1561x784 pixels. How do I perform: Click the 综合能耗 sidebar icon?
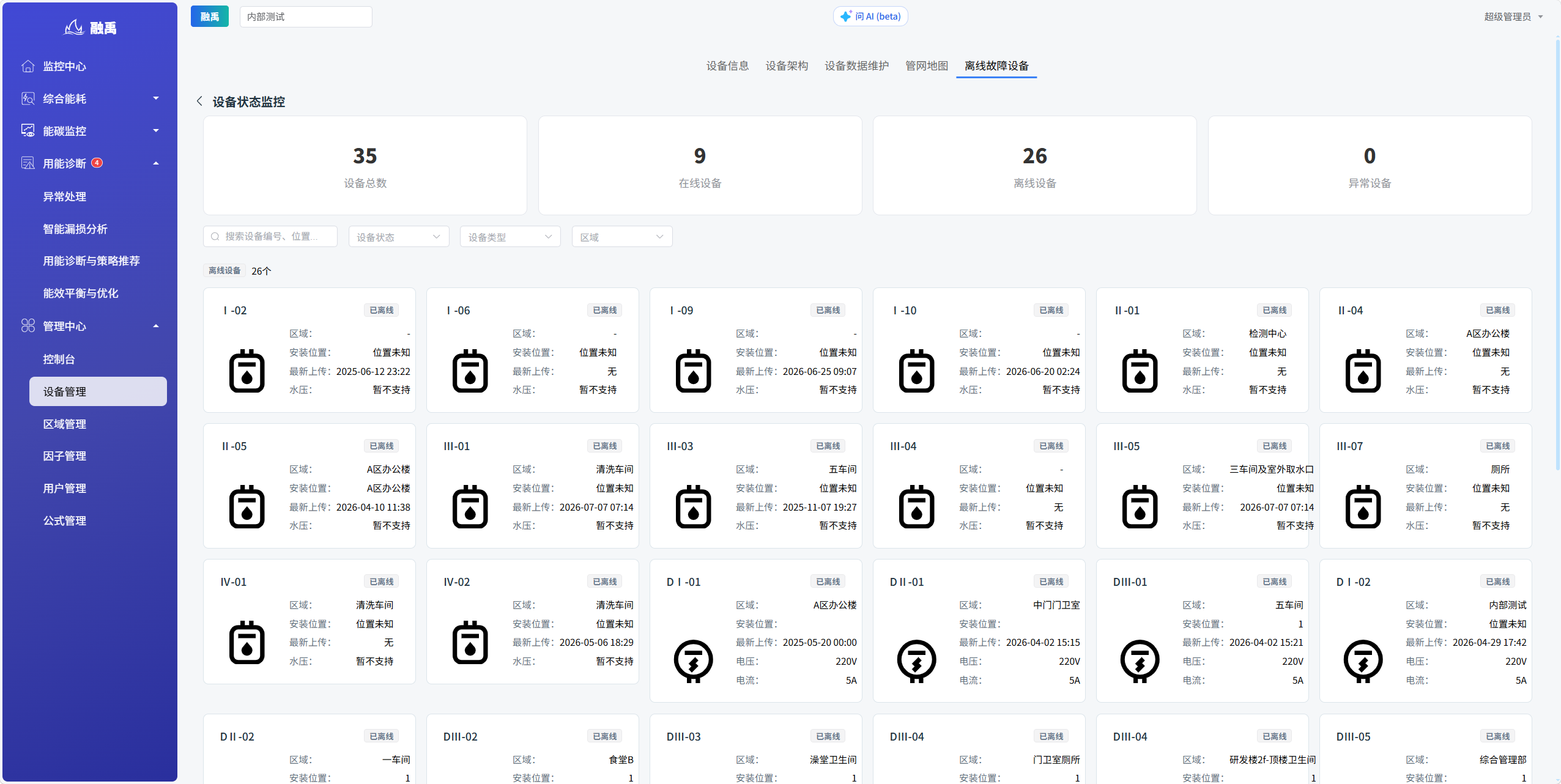point(28,98)
